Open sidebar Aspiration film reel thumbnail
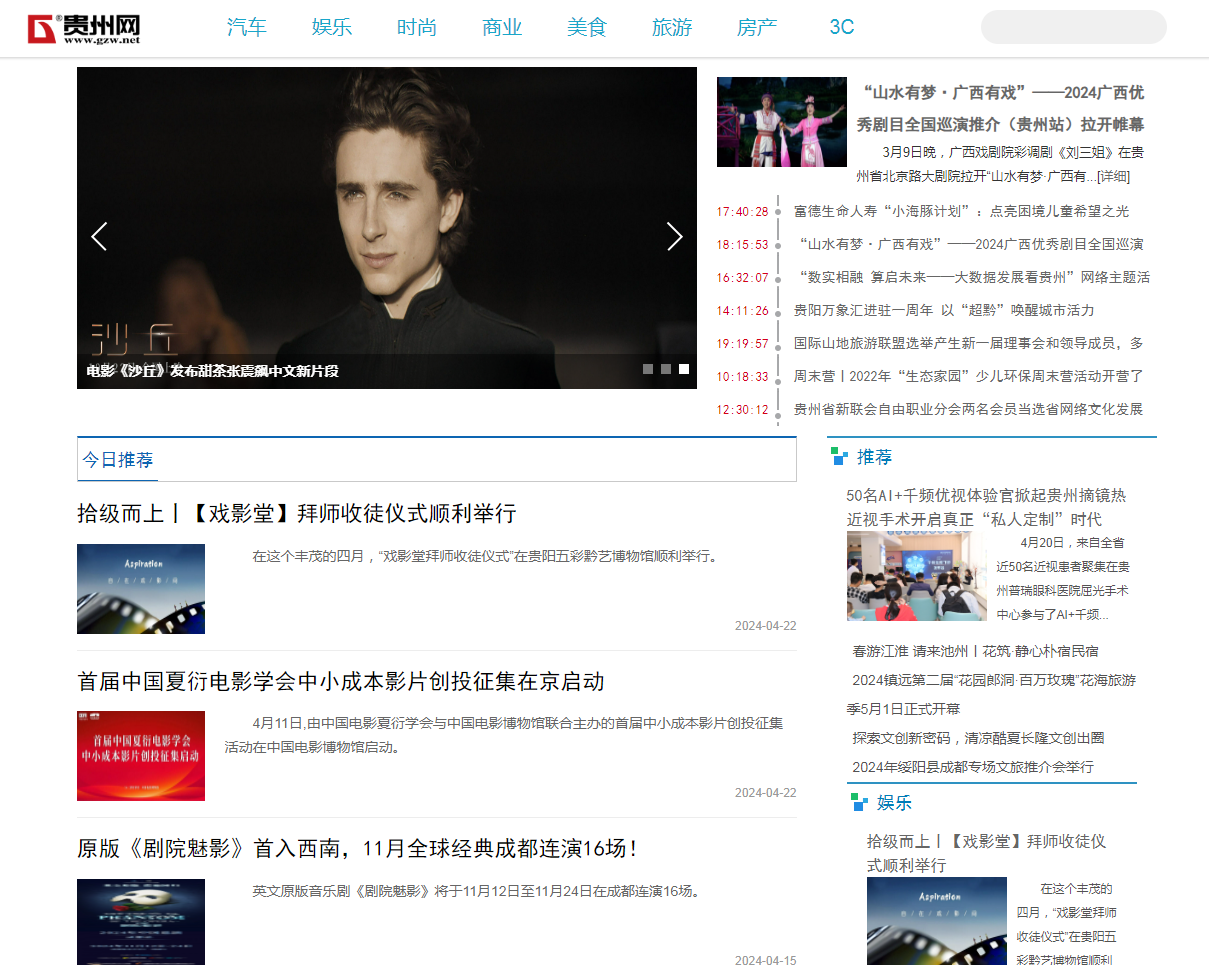 (937, 921)
